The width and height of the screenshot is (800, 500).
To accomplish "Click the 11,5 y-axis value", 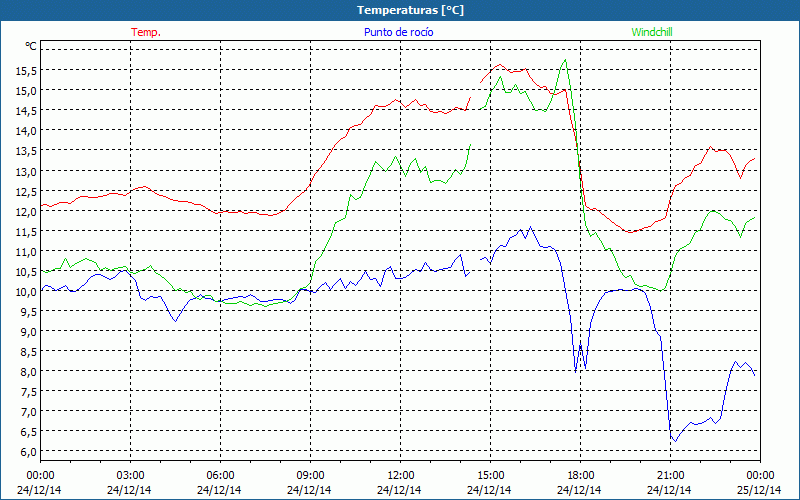I will [x=27, y=231].
